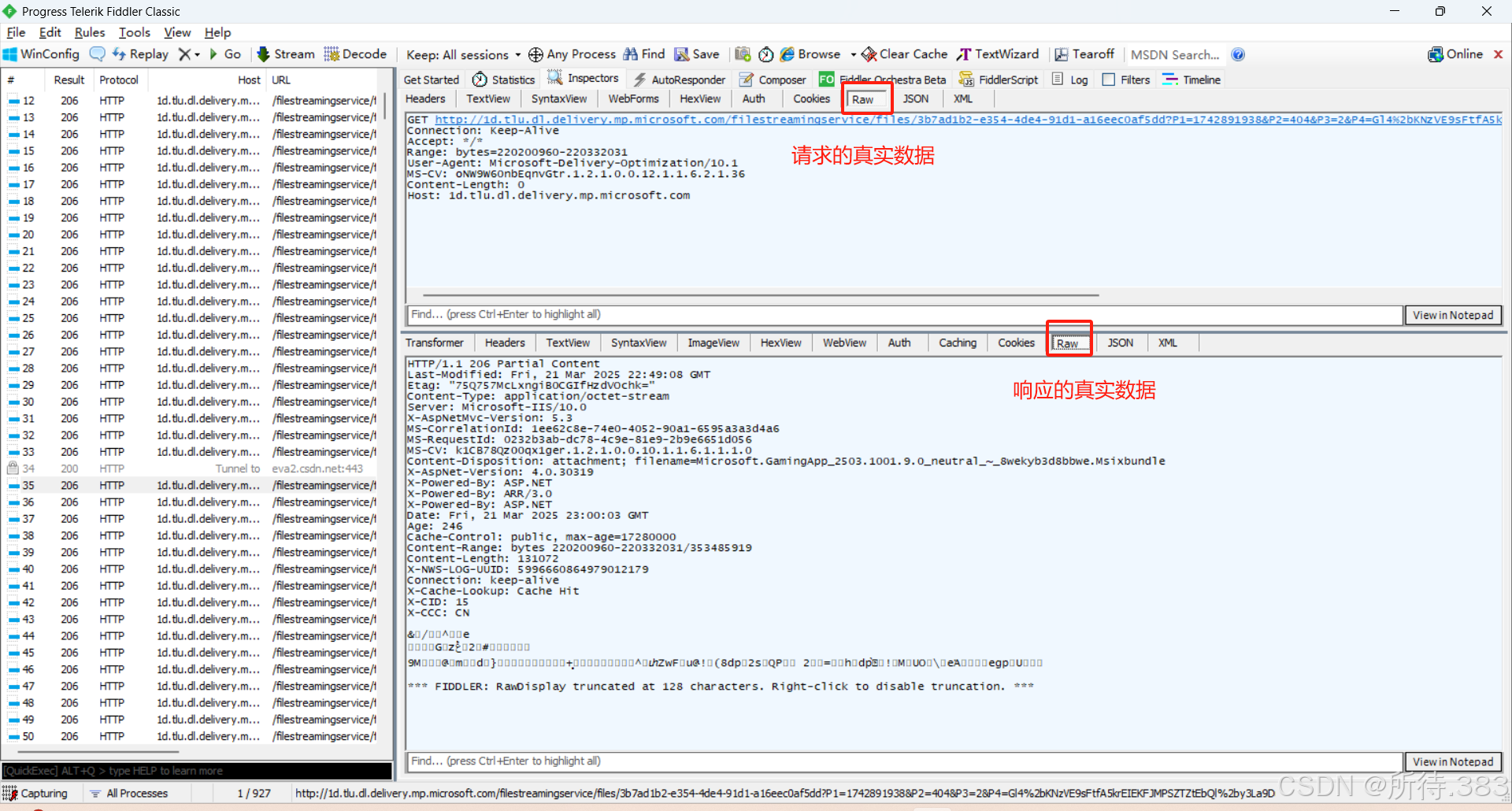Image resolution: width=1512 pixels, height=811 pixels.
Task: Click the Go resume button
Action: pyautogui.click(x=224, y=54)
